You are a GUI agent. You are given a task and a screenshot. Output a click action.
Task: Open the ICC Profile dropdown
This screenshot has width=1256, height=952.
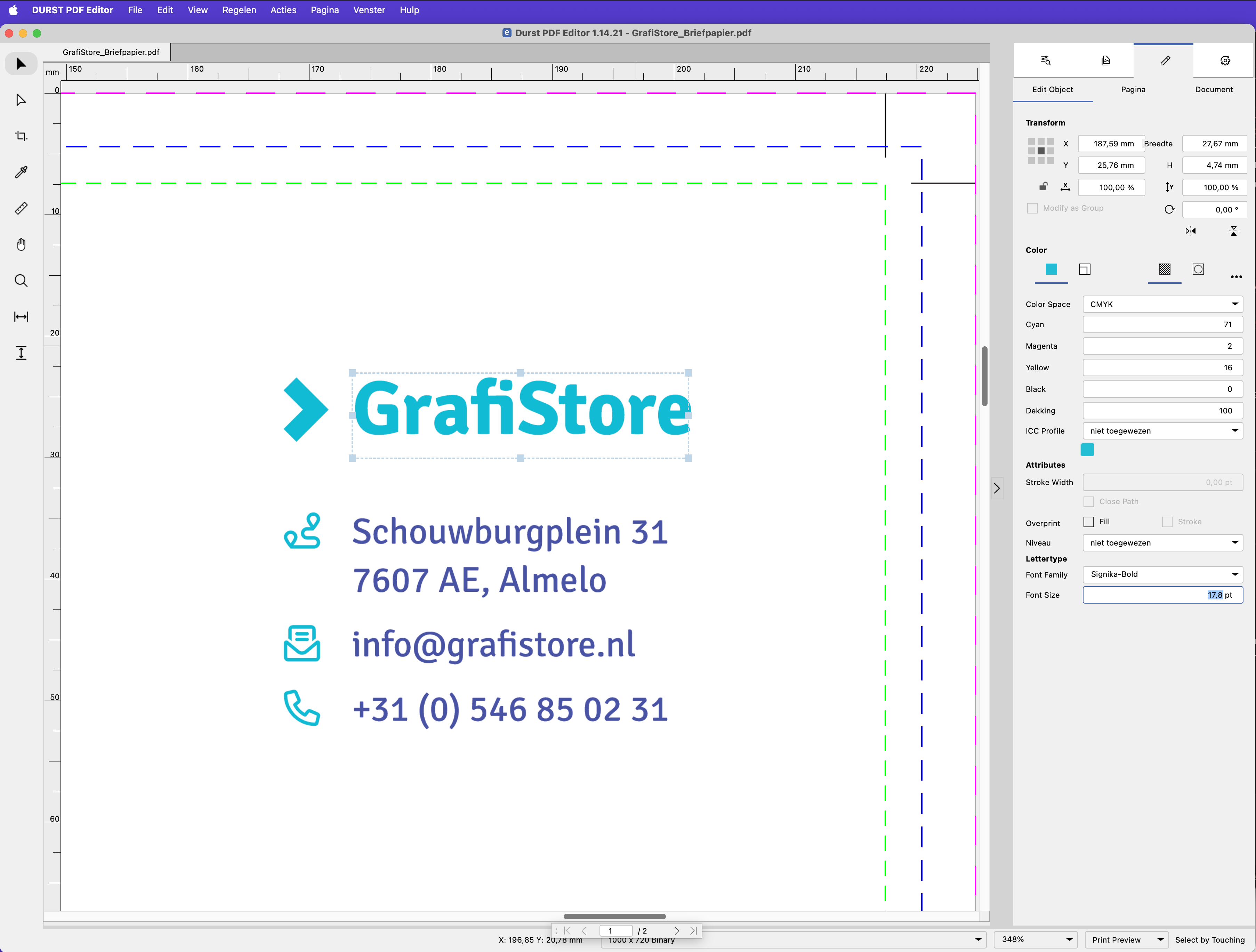point(1162,431)
